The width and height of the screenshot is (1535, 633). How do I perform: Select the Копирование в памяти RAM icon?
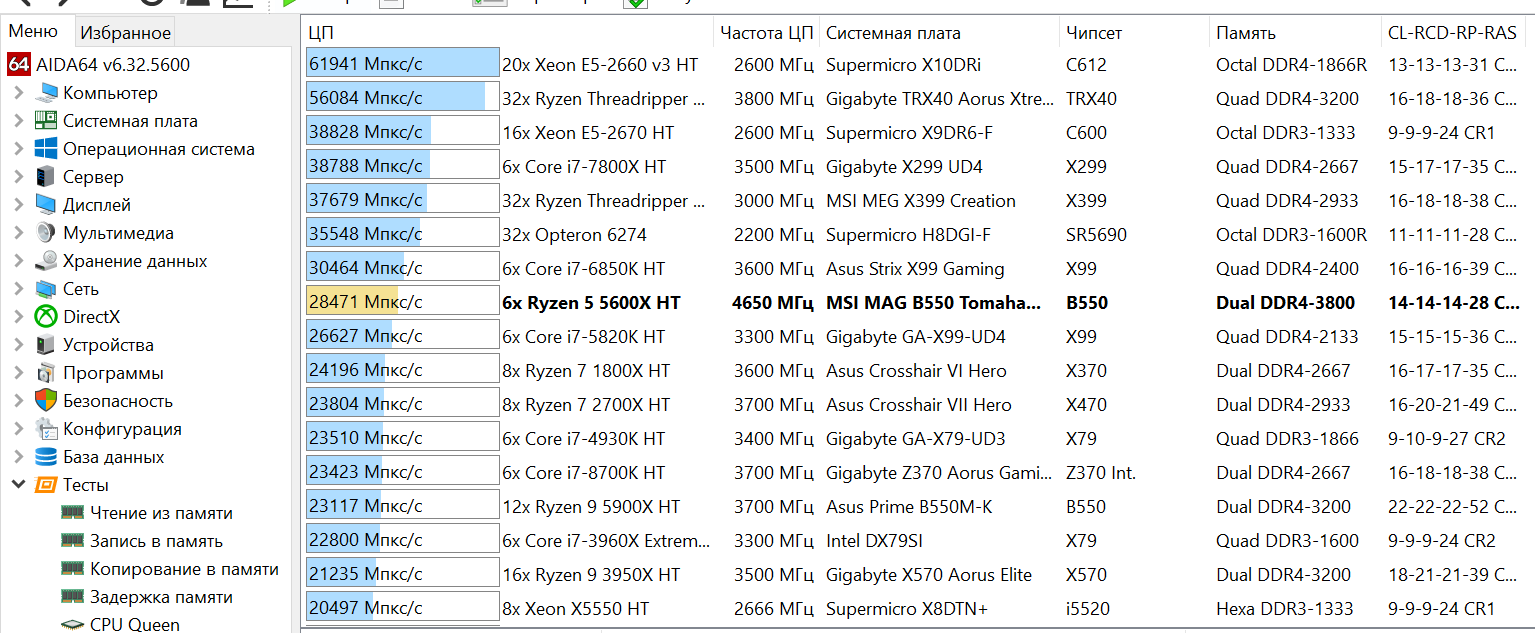click(x=72, y=569)
